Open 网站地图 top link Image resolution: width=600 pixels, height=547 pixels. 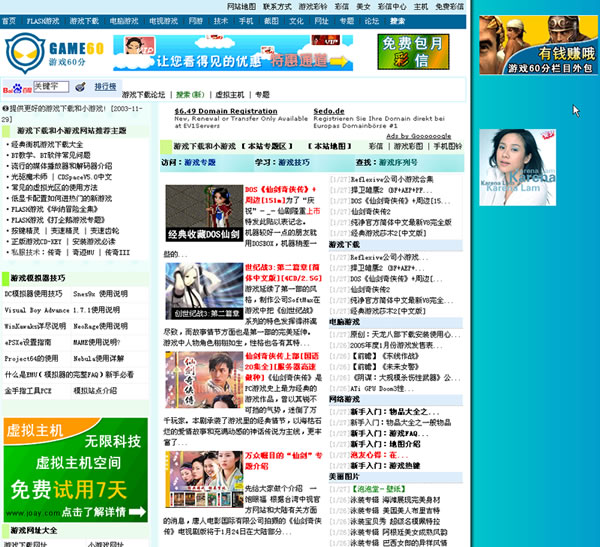[x=241, y=7]
